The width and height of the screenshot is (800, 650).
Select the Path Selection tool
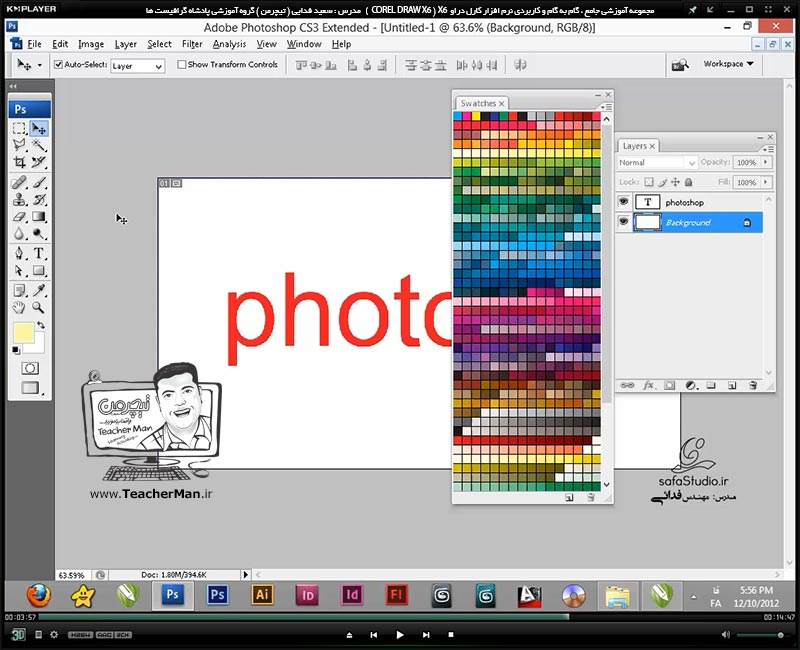(19, 270)
